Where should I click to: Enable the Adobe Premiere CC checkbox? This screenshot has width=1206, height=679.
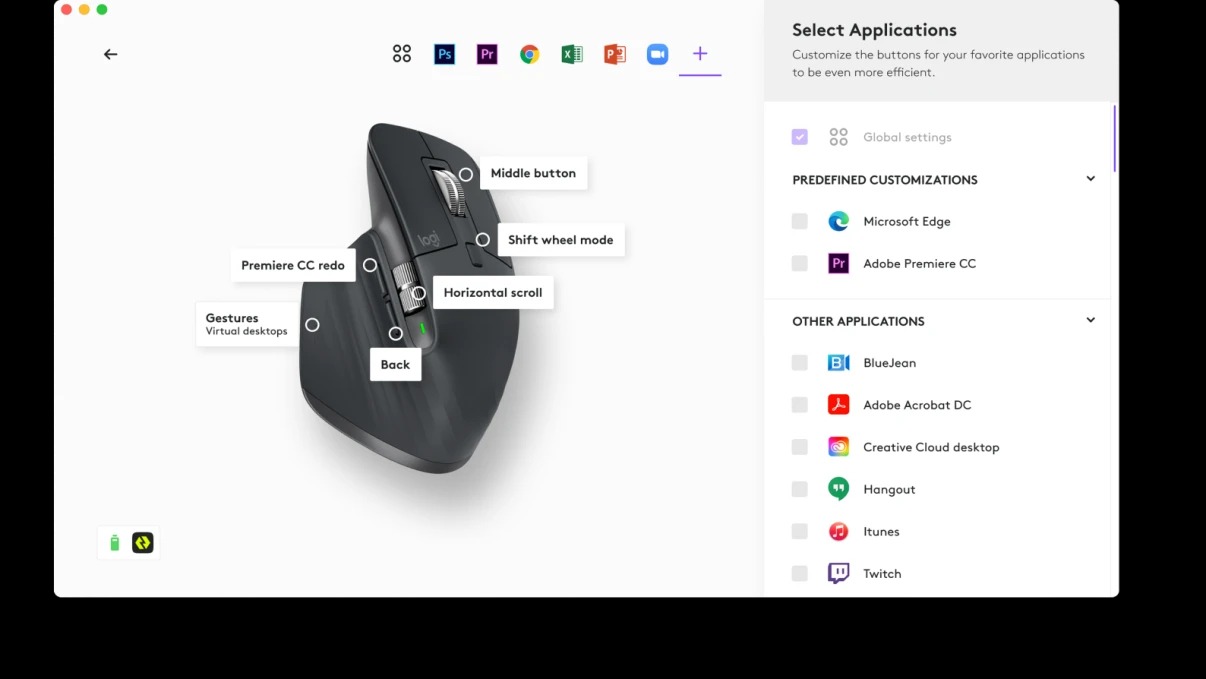click(800, 263)
